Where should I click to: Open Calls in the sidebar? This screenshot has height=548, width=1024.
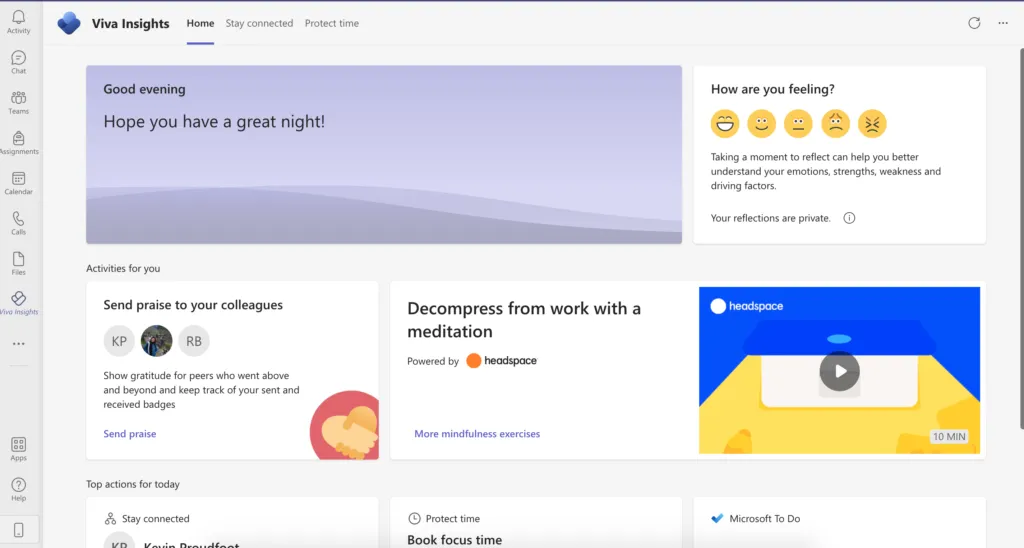18,223
